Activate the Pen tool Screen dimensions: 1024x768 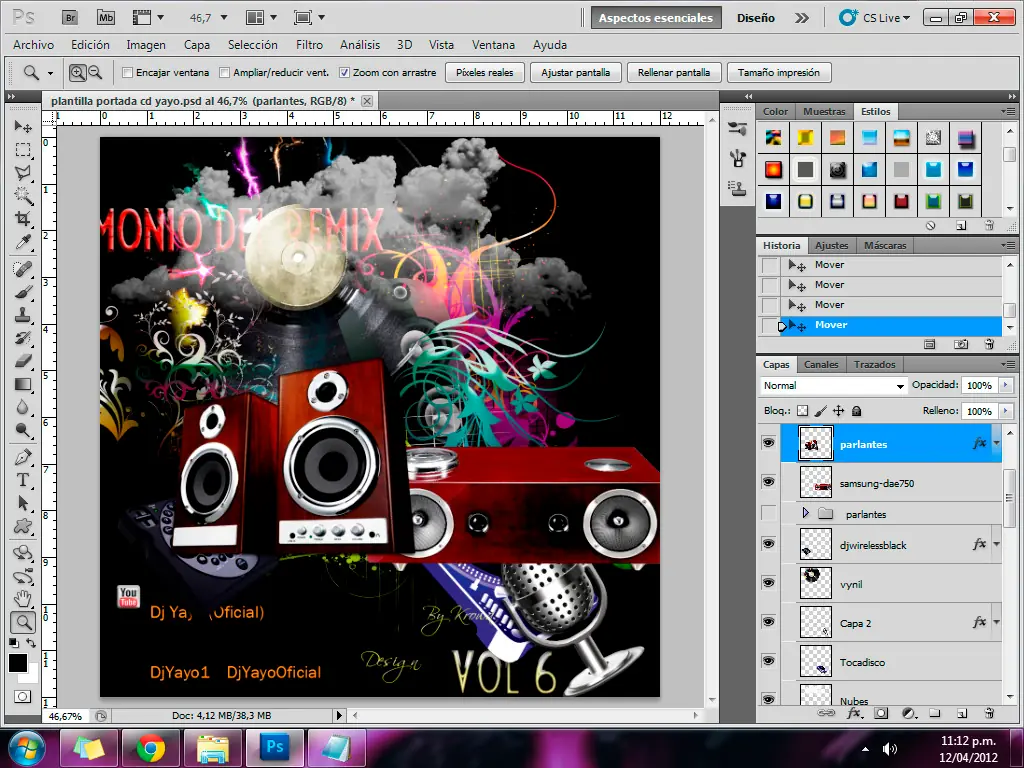point(23,456)
